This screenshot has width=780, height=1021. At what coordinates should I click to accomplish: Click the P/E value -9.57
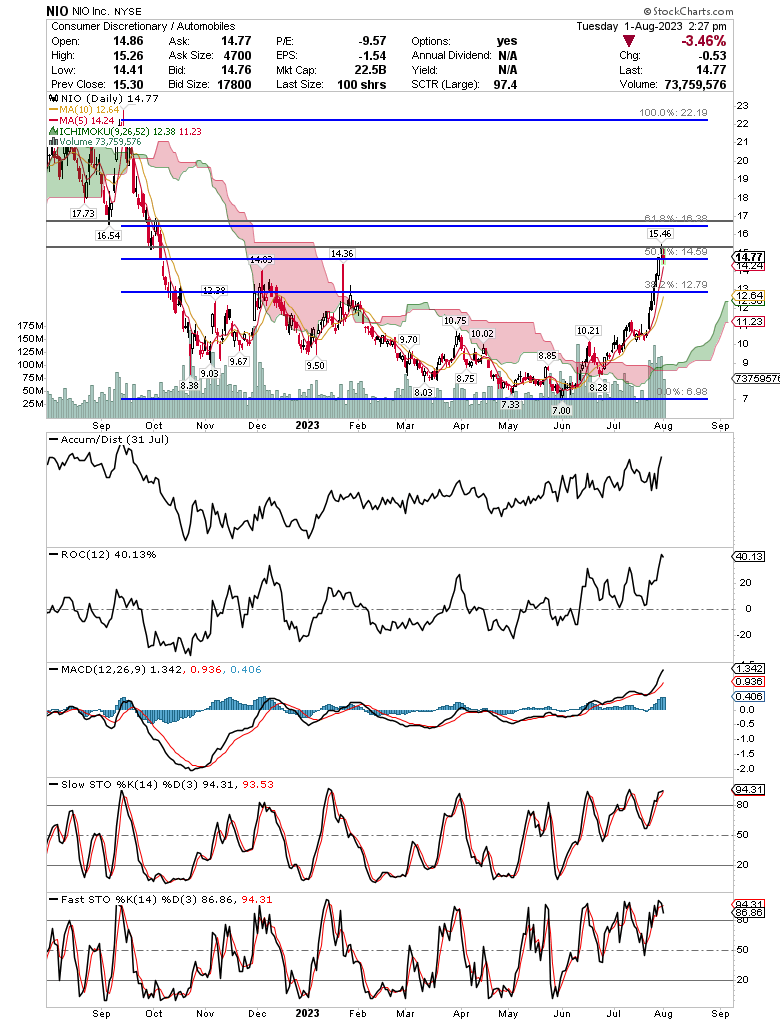372,41
